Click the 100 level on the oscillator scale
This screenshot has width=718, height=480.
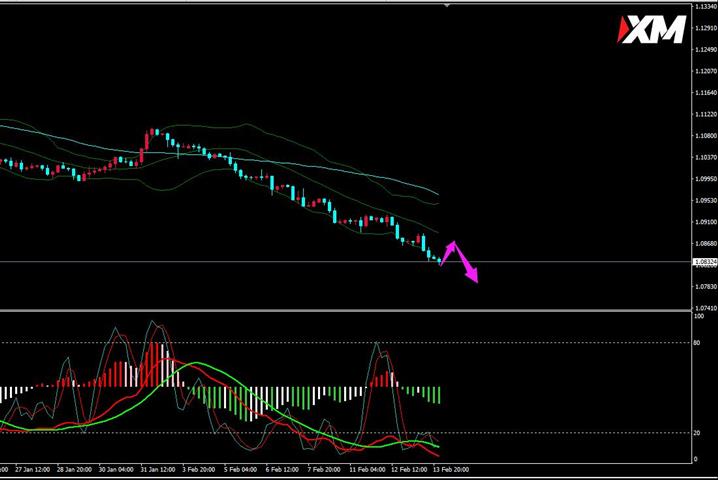tap(699, 316)
